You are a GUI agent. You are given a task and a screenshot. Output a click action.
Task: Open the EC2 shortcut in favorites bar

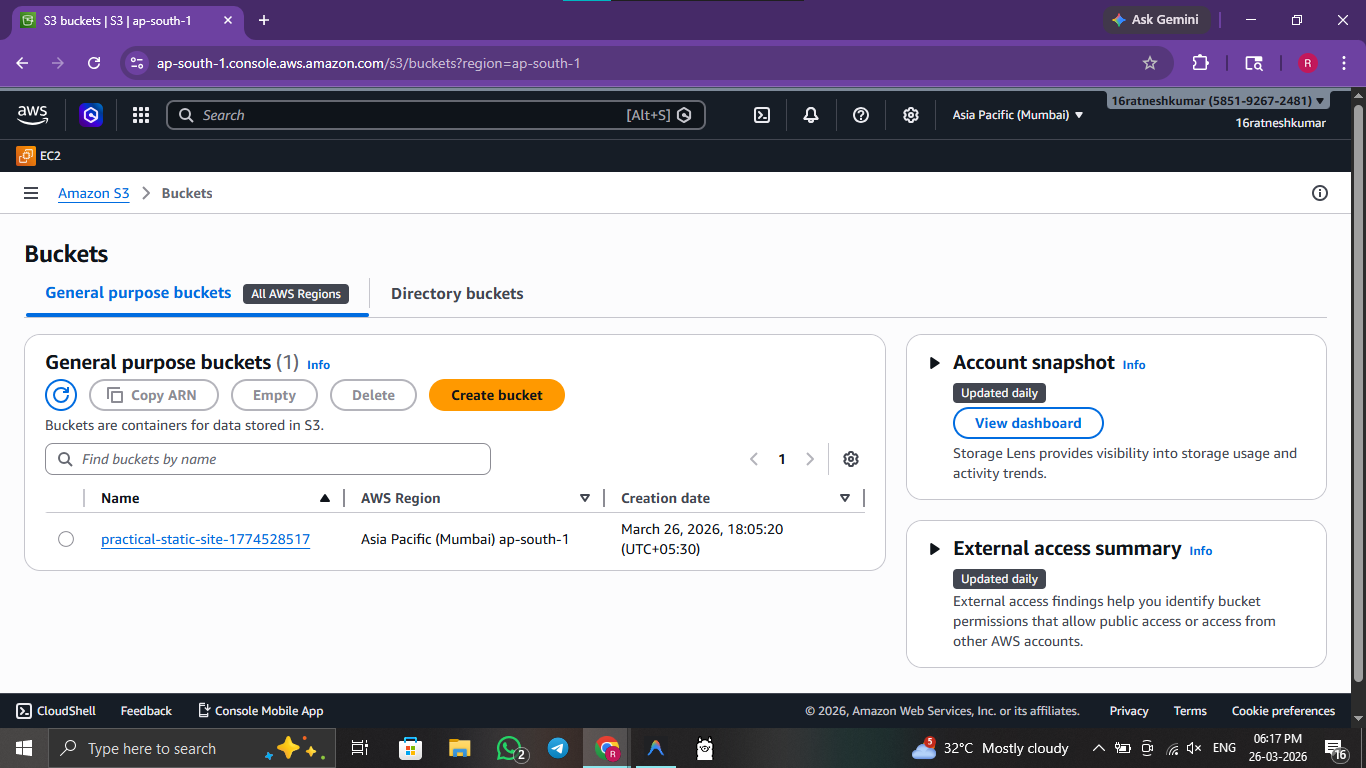[x=39, y=156]
